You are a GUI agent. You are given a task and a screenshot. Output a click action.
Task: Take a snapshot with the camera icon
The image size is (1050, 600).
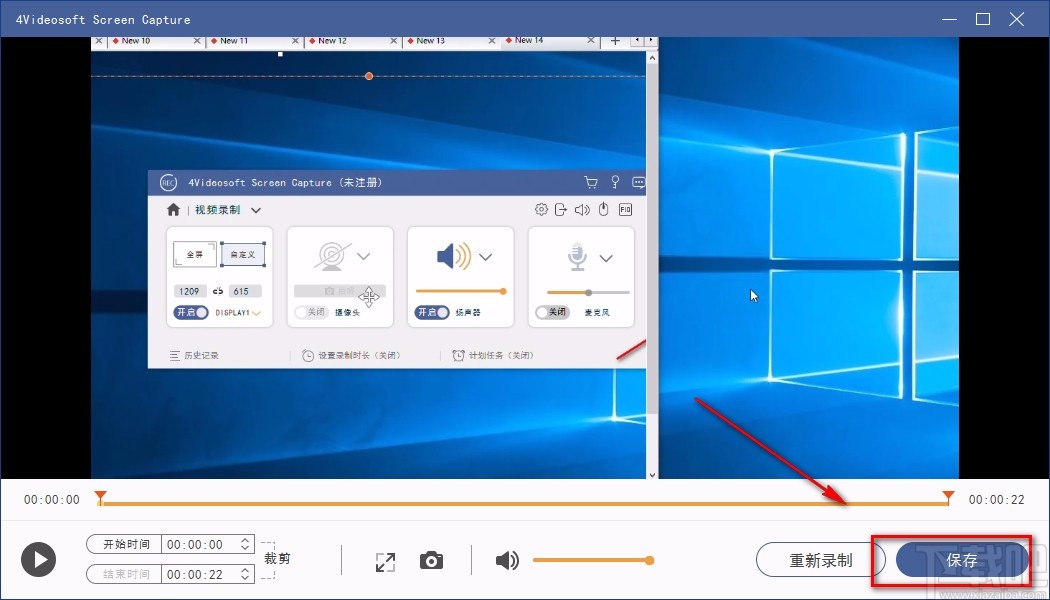pyautogui.click(x=431, y=560)
